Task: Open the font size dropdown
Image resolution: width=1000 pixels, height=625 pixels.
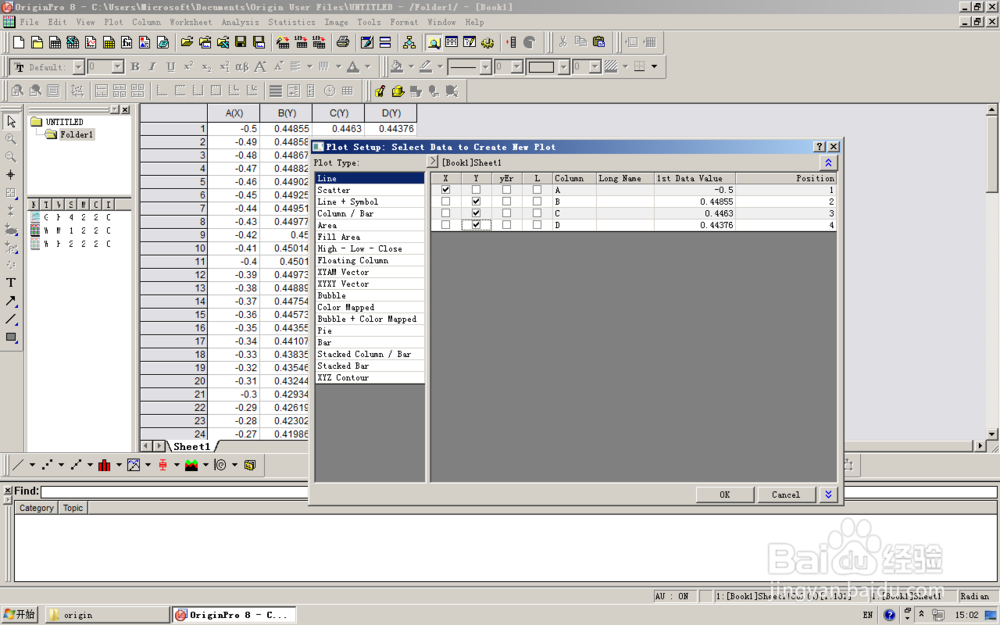Action: click(x=117, y=67)
